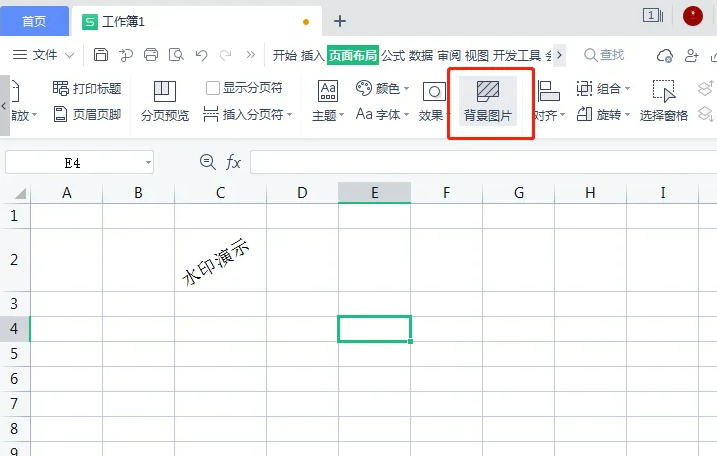Screen dimensions: 717x456
Task: Click the Undo arrow
Action: coord(201,55)
